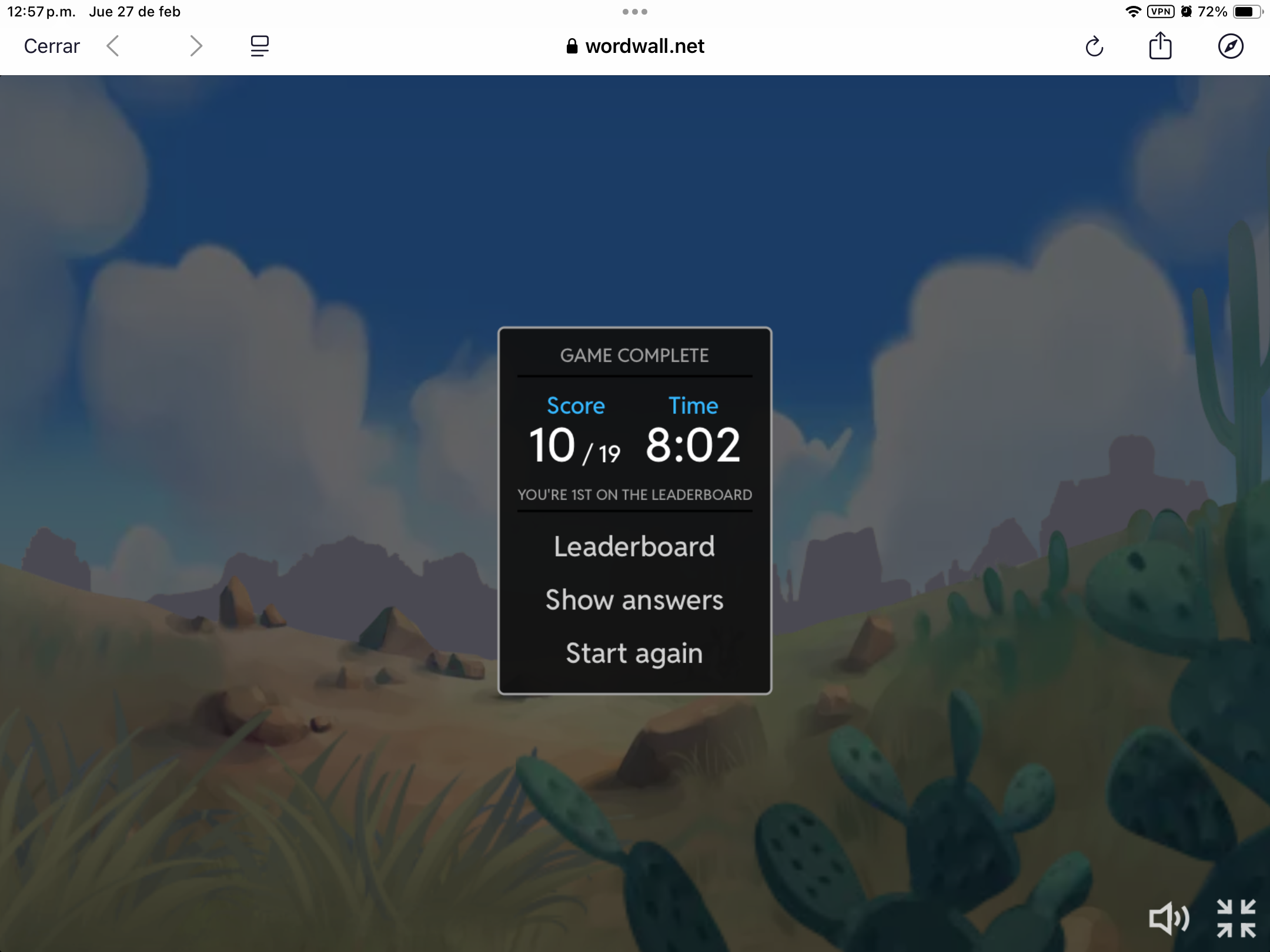The width and height of the screenshot is (1270, 952).
Task: Tap the Wi-Fi status icon
Action: tap(1133, 12)
